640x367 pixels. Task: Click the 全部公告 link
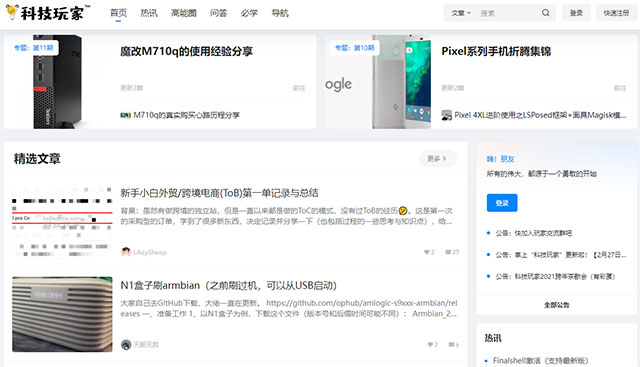tap(556, 305)
